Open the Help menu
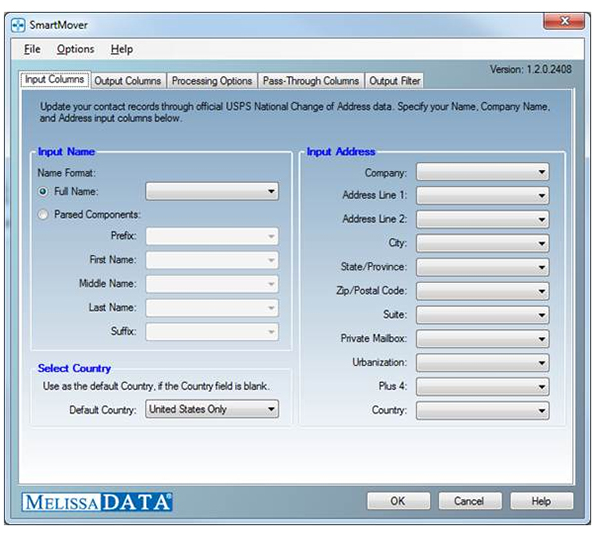Viewport: 600px width, 538px height. coord(122,49)
